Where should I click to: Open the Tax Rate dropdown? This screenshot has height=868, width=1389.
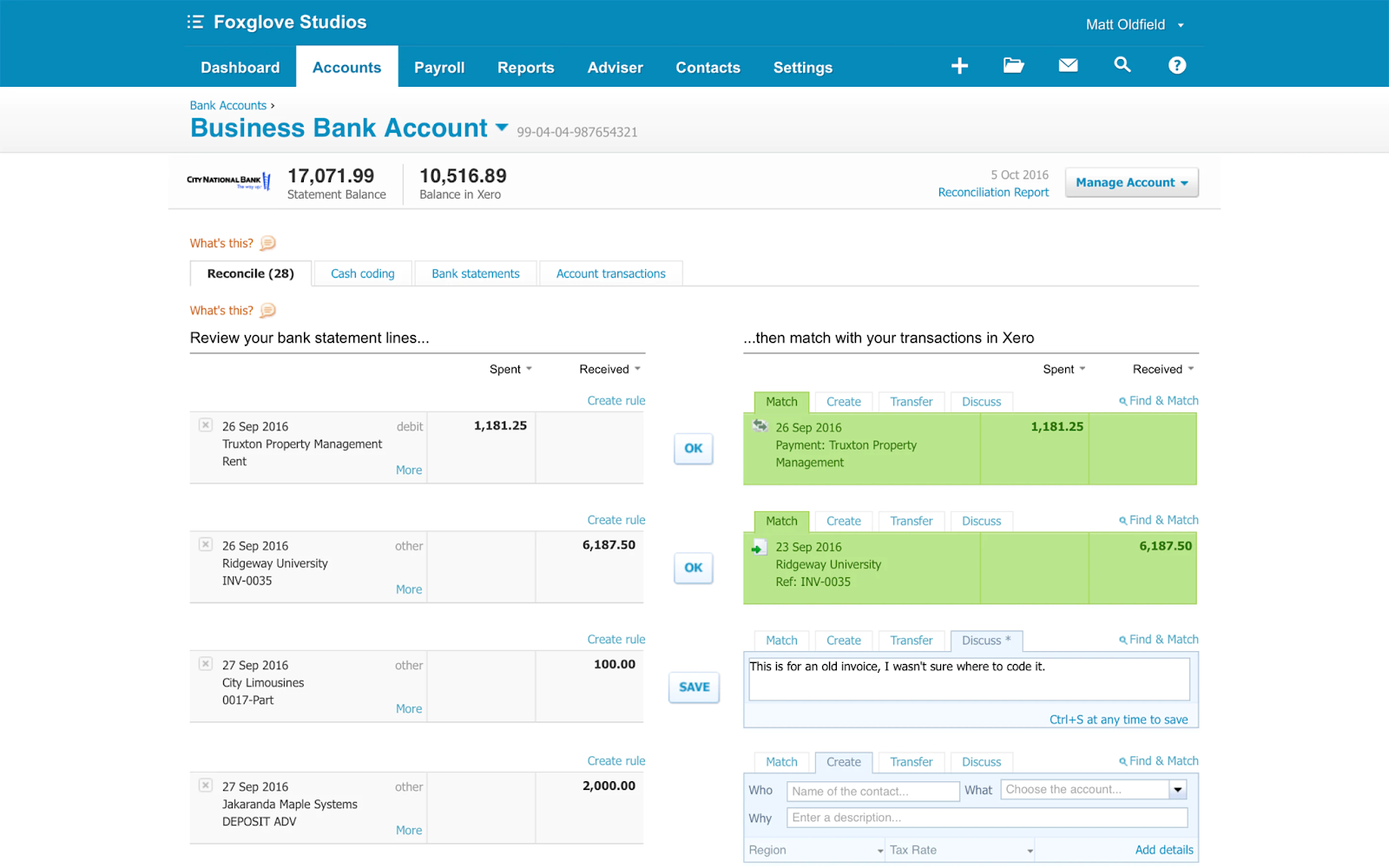[961, 850]
